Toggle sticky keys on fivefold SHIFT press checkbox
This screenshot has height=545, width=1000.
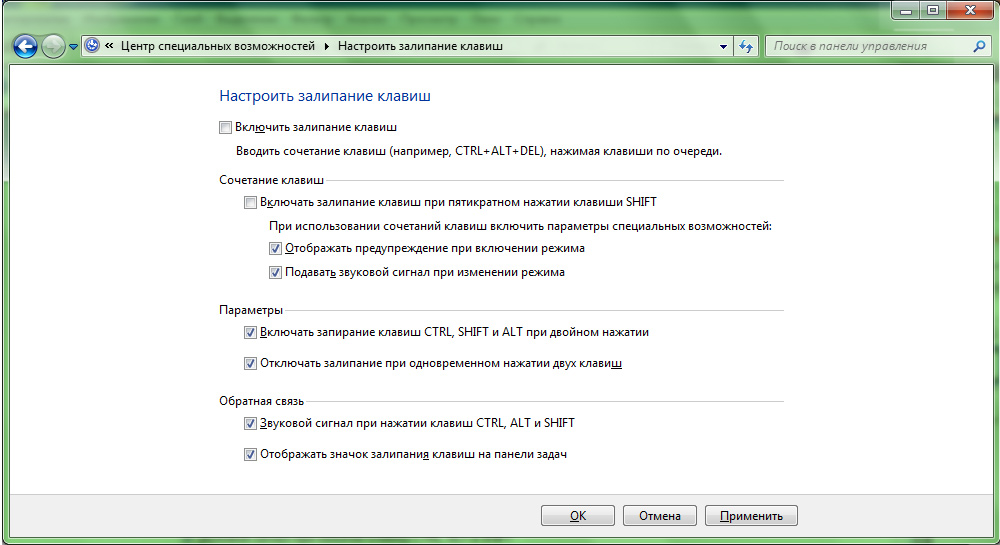[250, 202]
